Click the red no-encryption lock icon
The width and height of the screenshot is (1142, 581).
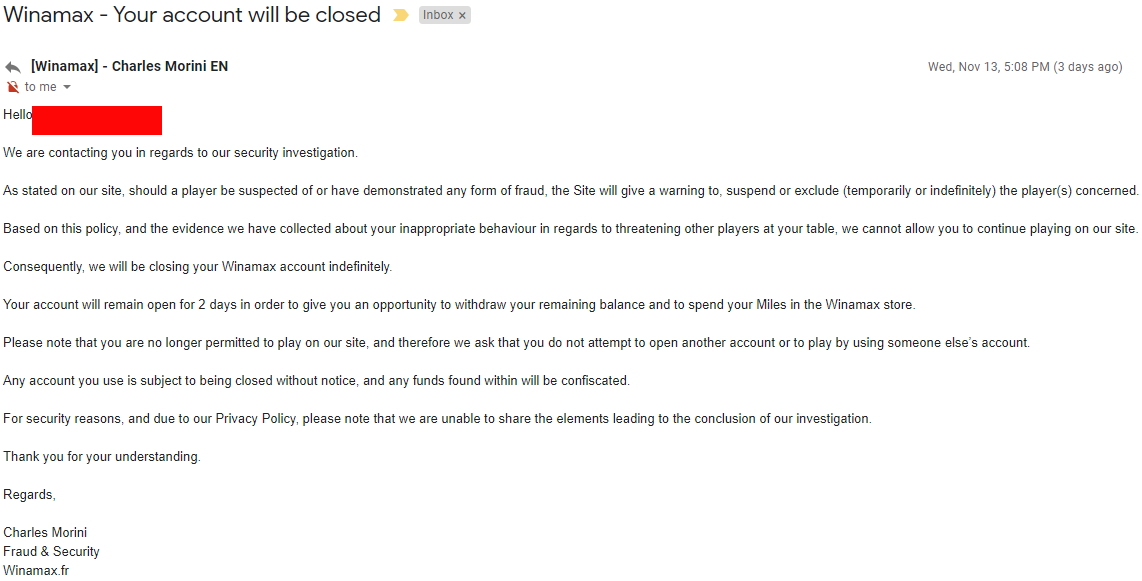[12, 87]
